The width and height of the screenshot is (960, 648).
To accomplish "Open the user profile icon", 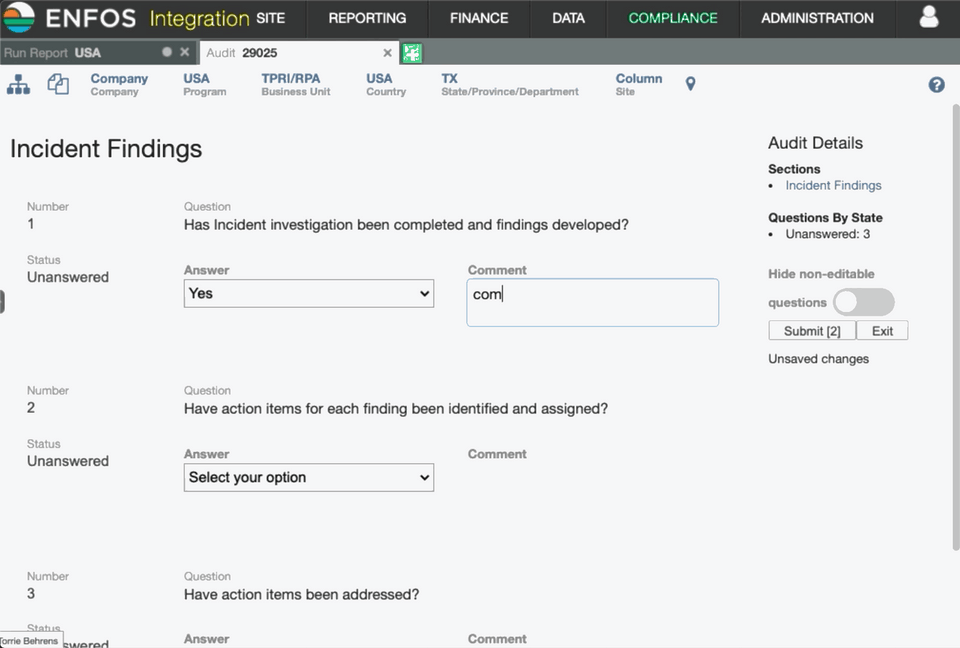I will [x=929, y=17].
